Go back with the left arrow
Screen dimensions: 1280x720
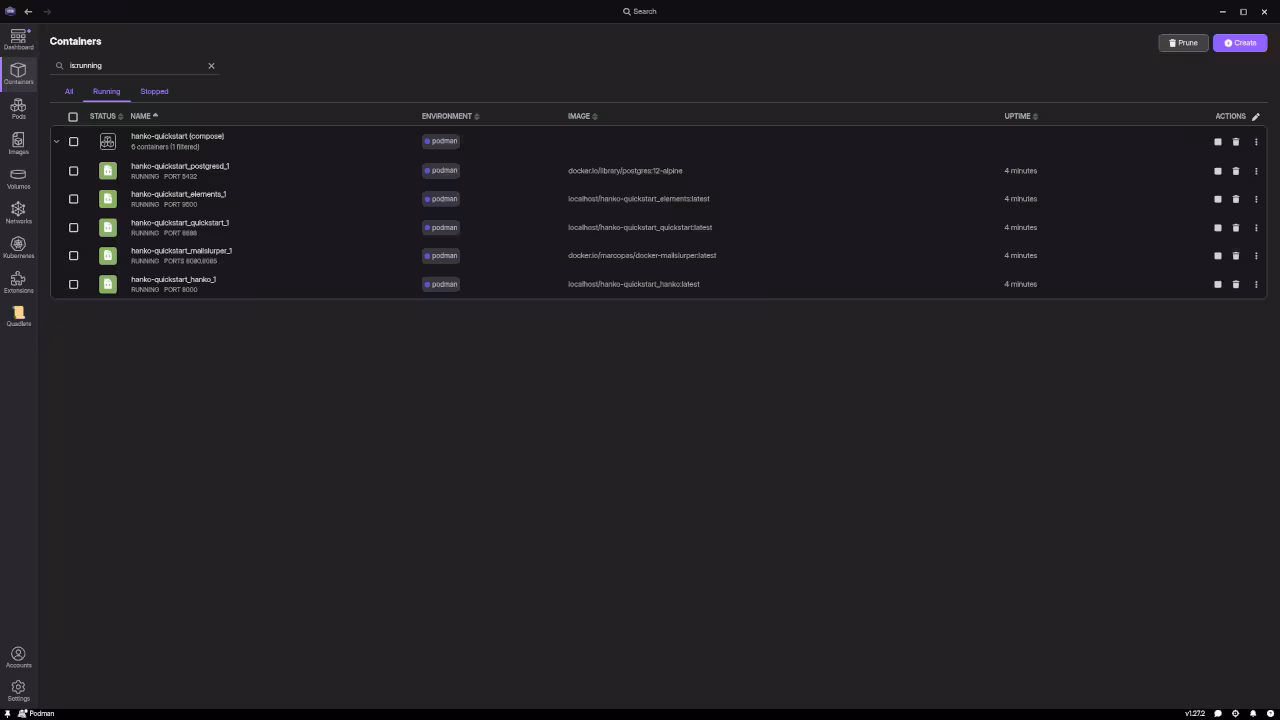(28, 11)
